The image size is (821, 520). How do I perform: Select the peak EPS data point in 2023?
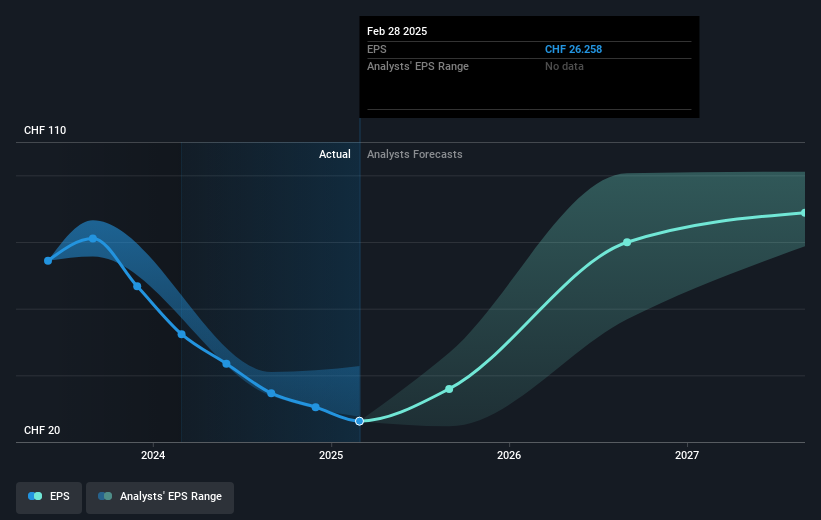[x=93, y=238]
